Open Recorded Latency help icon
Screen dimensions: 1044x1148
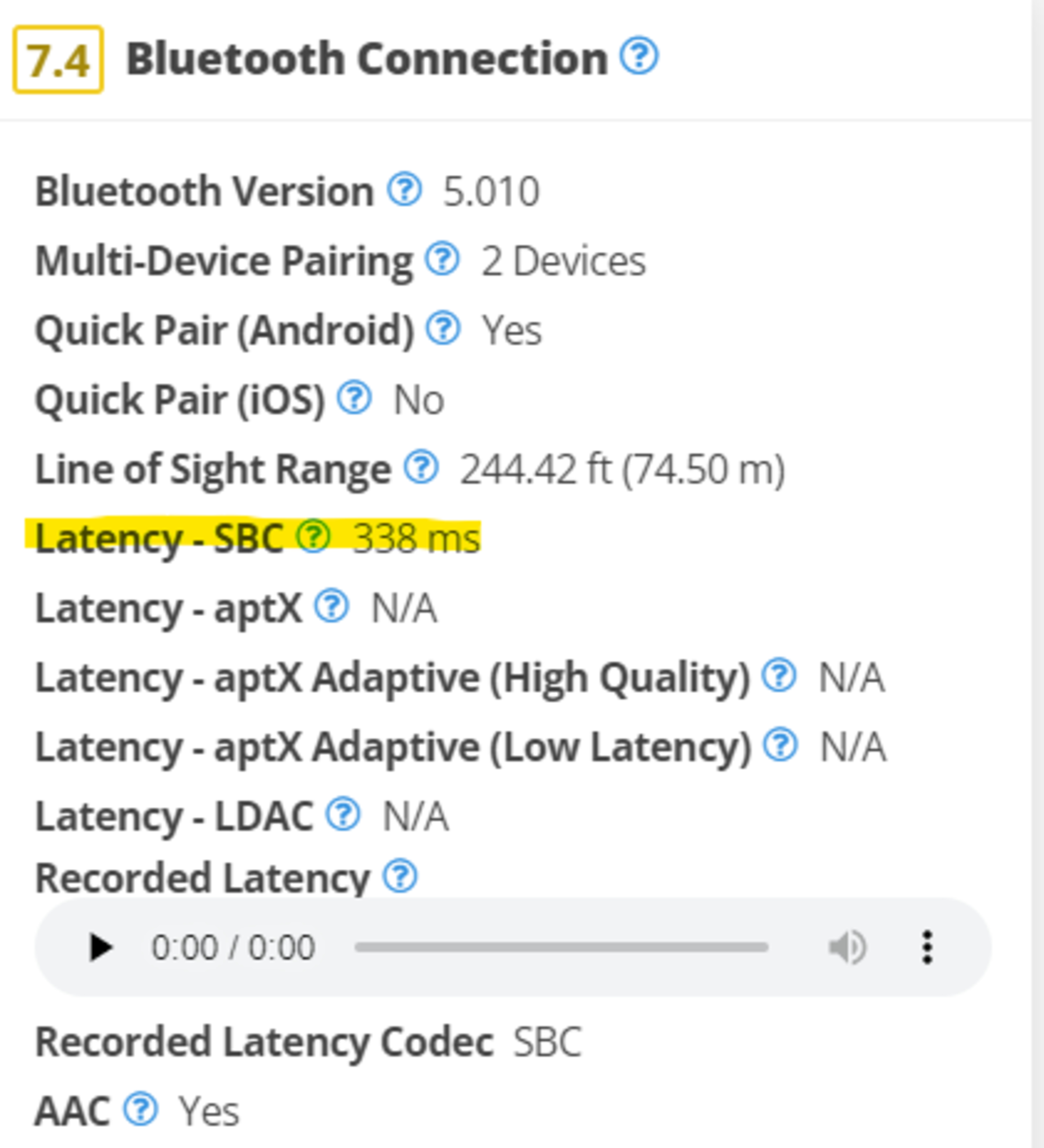click(x=400, y=876)
